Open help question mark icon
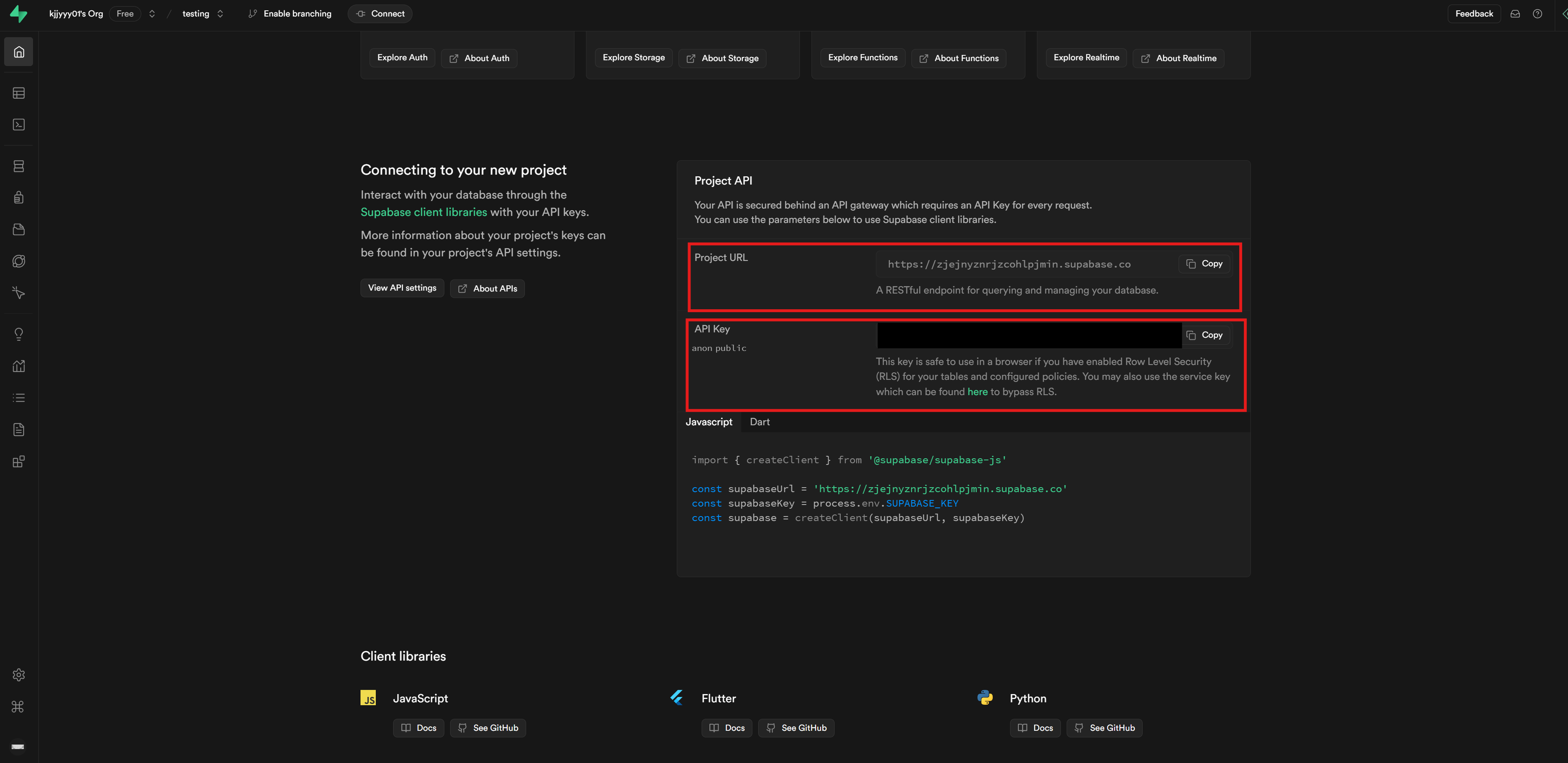This screenshot has width=1568, height=763. pyautogui.click(x=1537, y=13)
